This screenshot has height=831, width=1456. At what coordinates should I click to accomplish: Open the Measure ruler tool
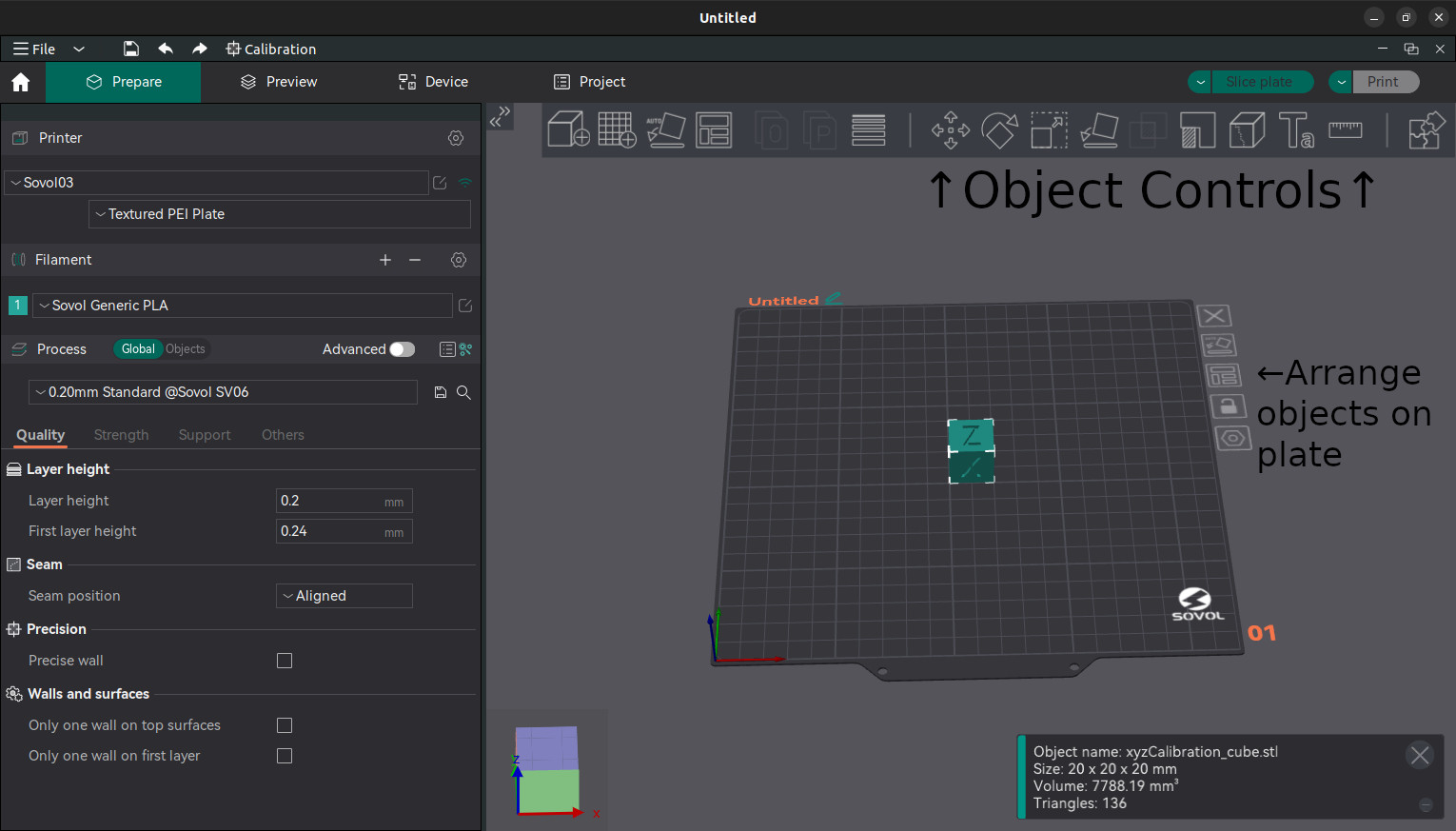tap(1345, 129)
